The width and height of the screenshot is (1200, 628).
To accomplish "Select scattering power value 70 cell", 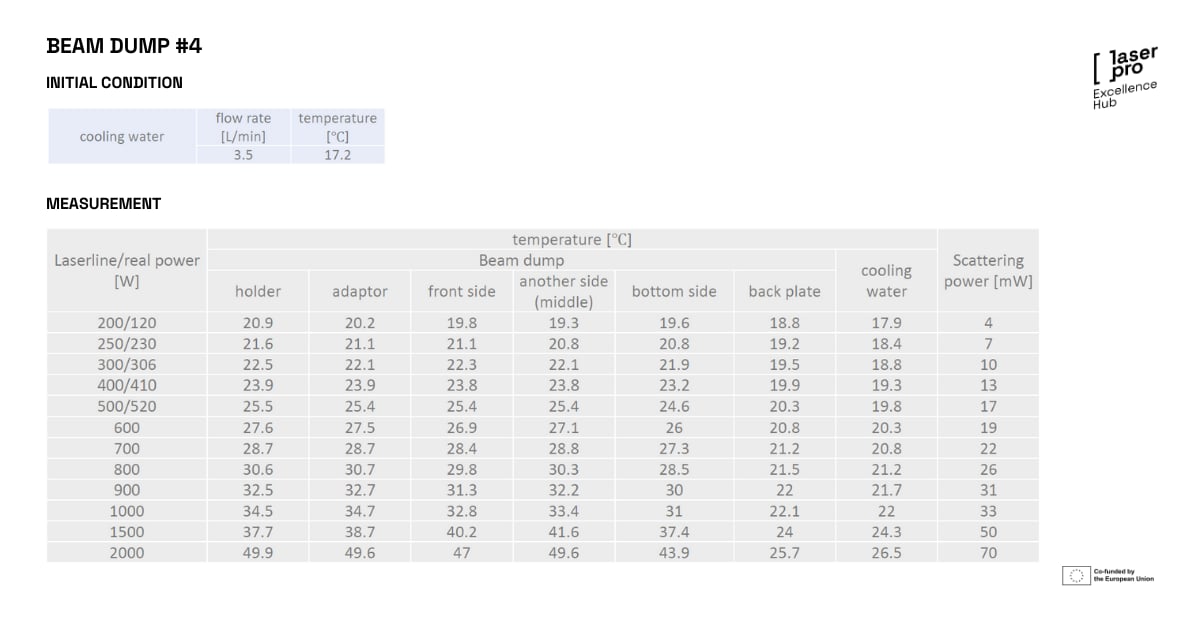I will [987, 552].
